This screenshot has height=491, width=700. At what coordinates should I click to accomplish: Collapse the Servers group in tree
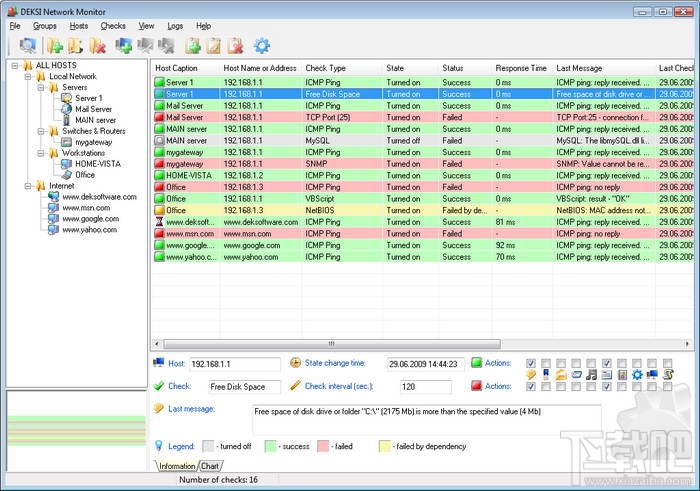pyautogui.click(x=41, y=87)
